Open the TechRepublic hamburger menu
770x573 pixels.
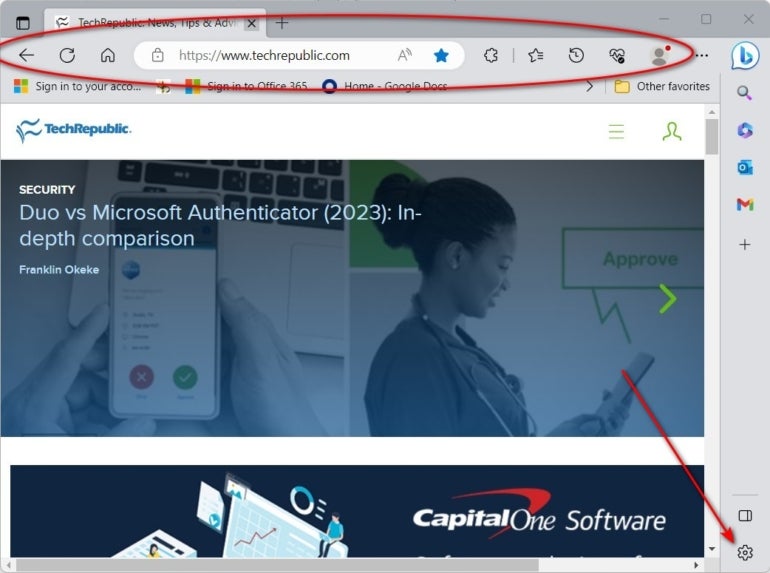616,132
